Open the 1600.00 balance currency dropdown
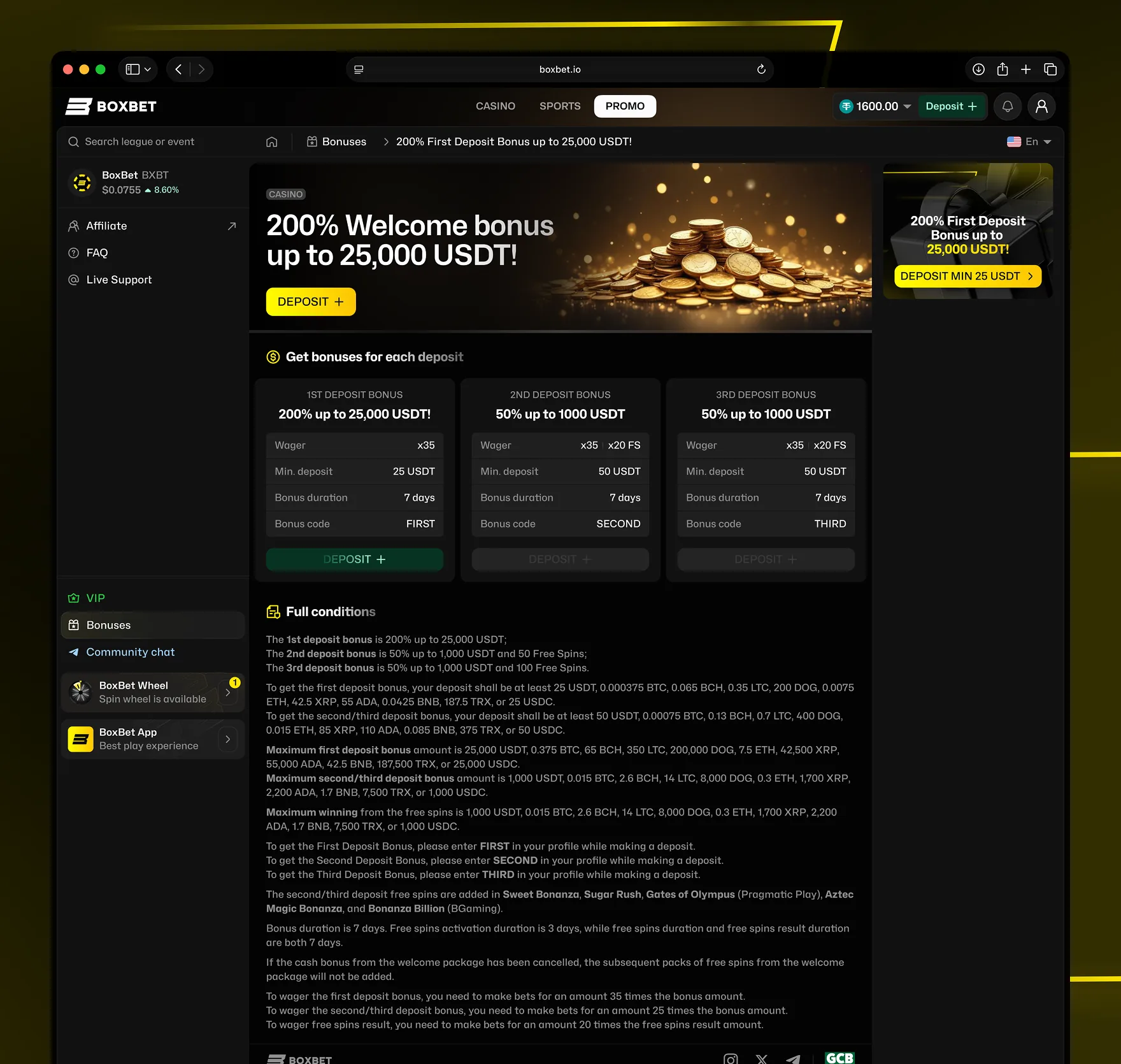Screen dimensions: 1121x1064 pyautogui.click(x=875, y=106)
